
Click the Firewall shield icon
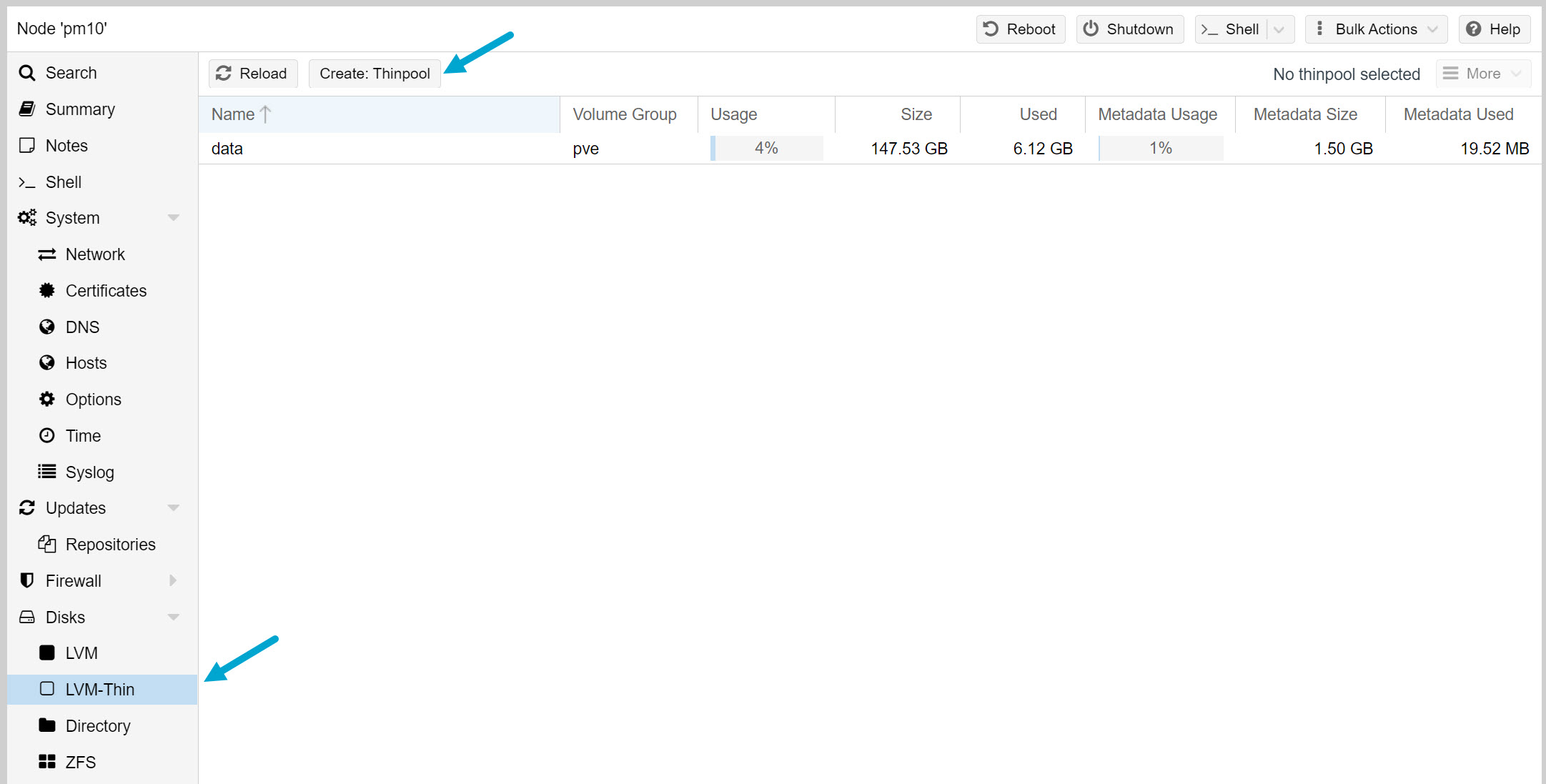click(x=27, y=580)
